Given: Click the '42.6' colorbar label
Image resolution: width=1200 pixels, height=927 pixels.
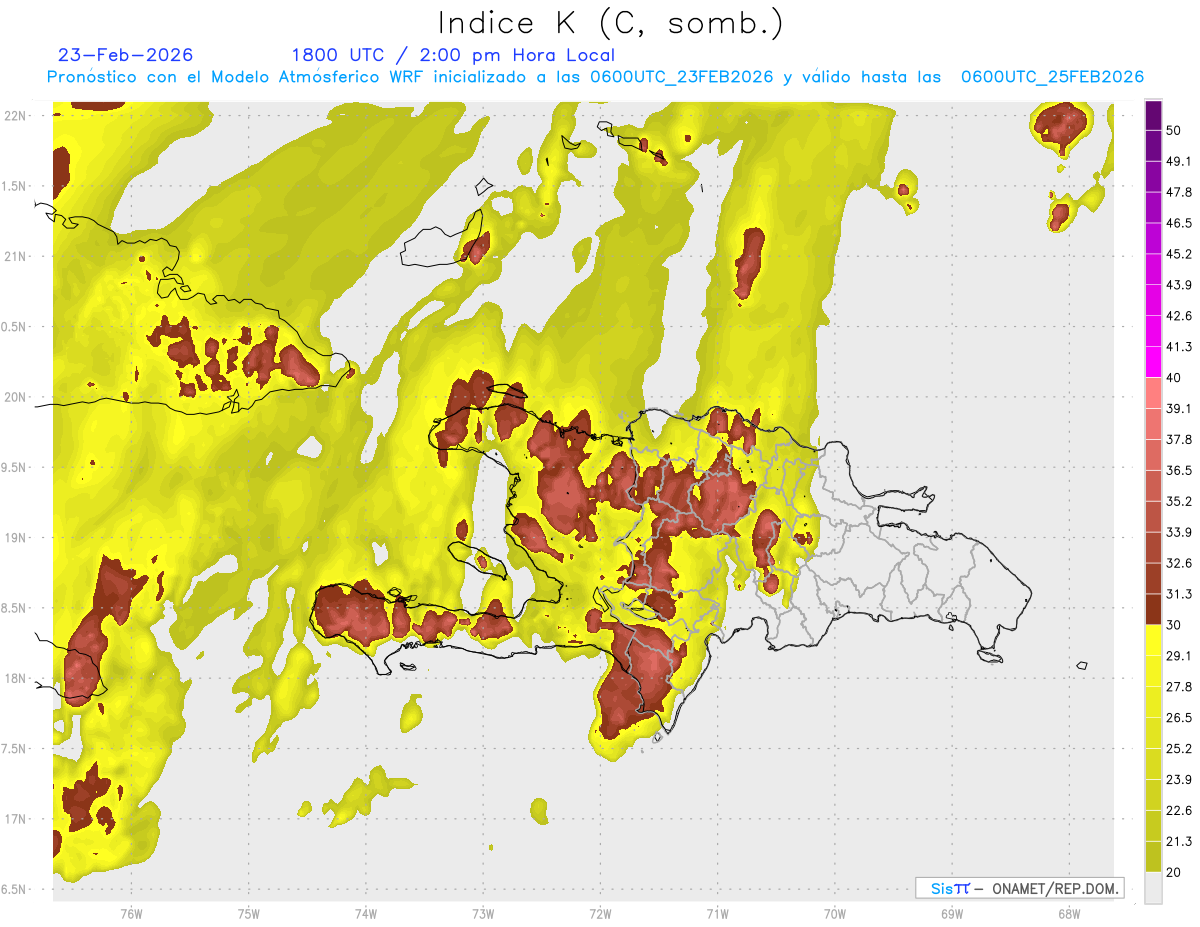Looking at the screenshot, I should pos(1179,316).
